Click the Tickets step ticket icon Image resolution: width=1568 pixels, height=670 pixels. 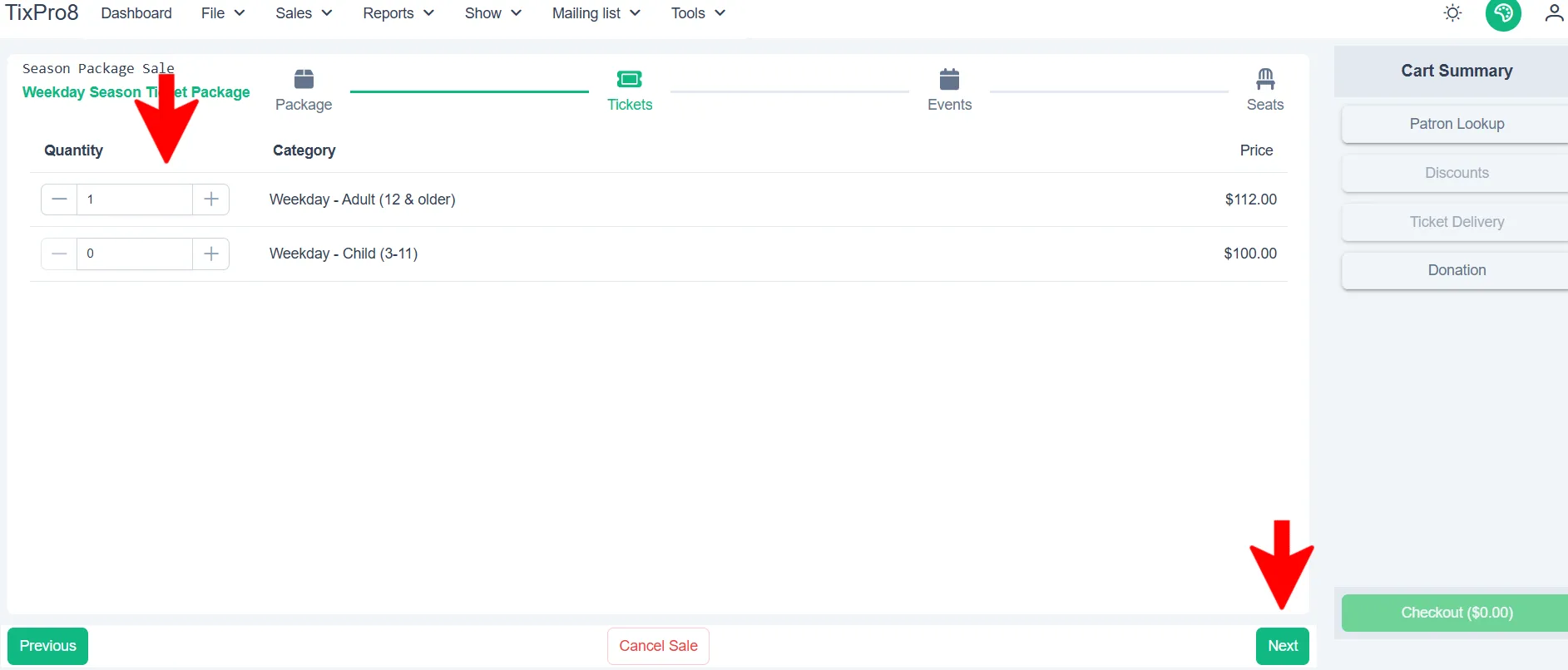pyautogui.click(x=630, y=79)
